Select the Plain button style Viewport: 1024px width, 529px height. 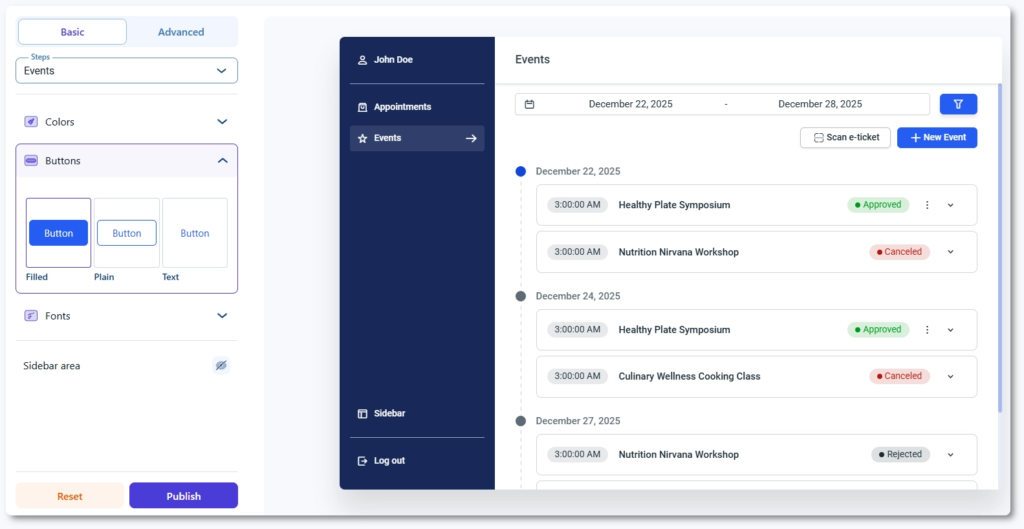pos(126,233)
